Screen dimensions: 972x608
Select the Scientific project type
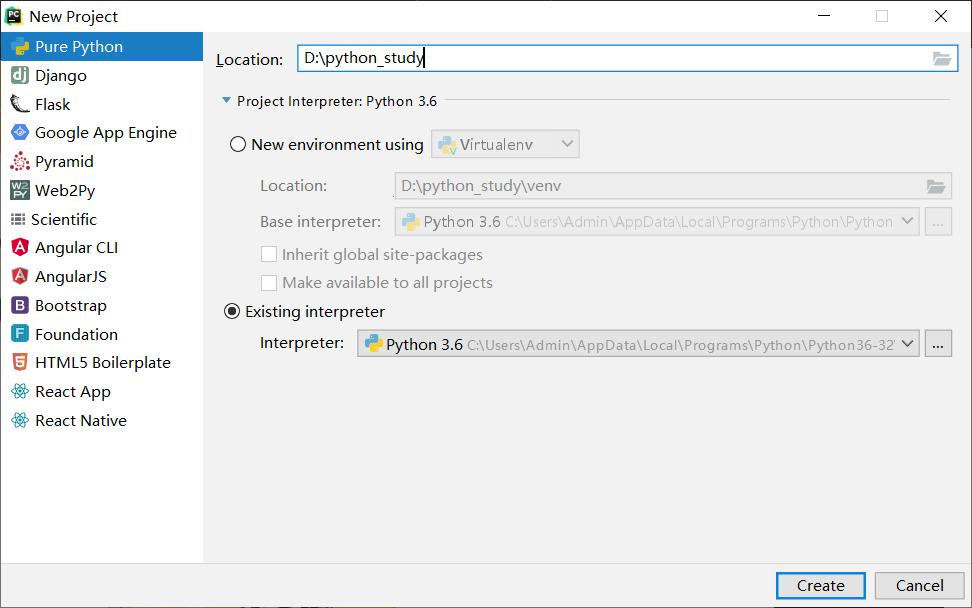pos(65,219)
